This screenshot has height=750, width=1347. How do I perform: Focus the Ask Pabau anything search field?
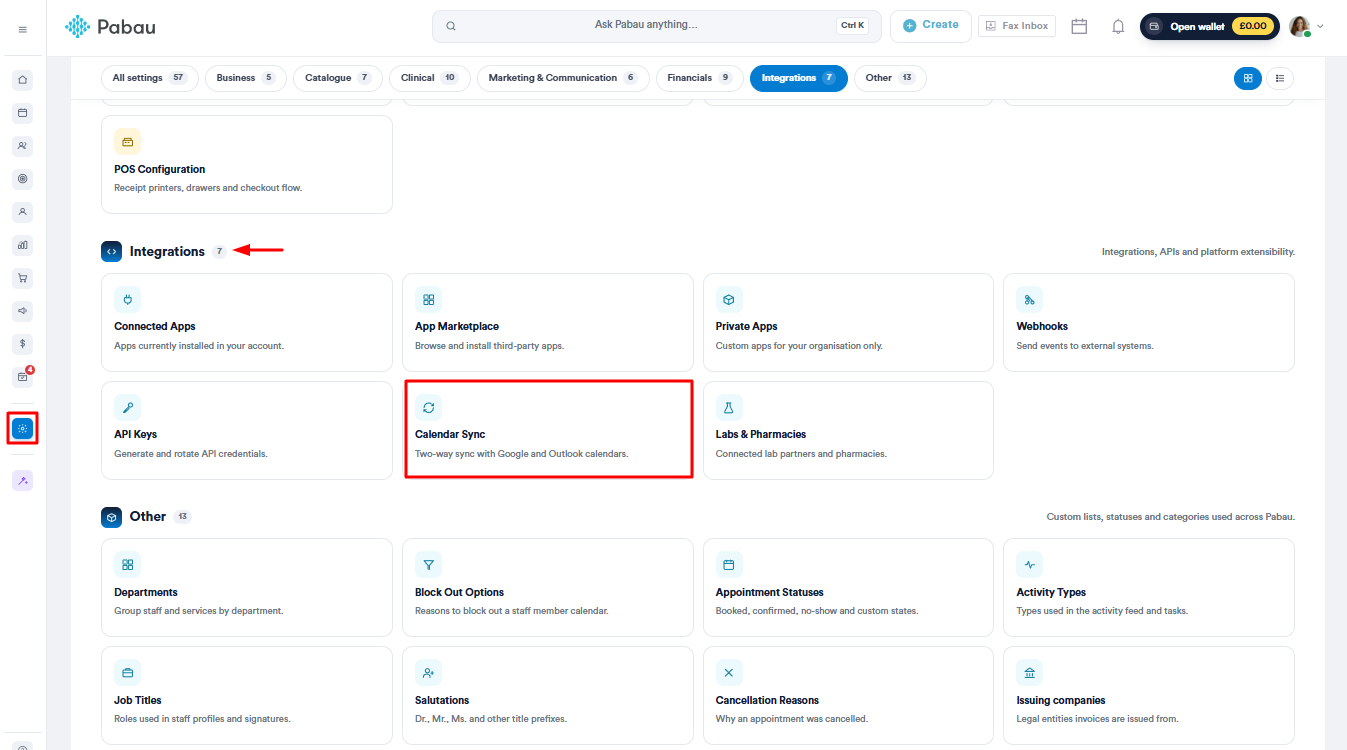tap(657, 26)
